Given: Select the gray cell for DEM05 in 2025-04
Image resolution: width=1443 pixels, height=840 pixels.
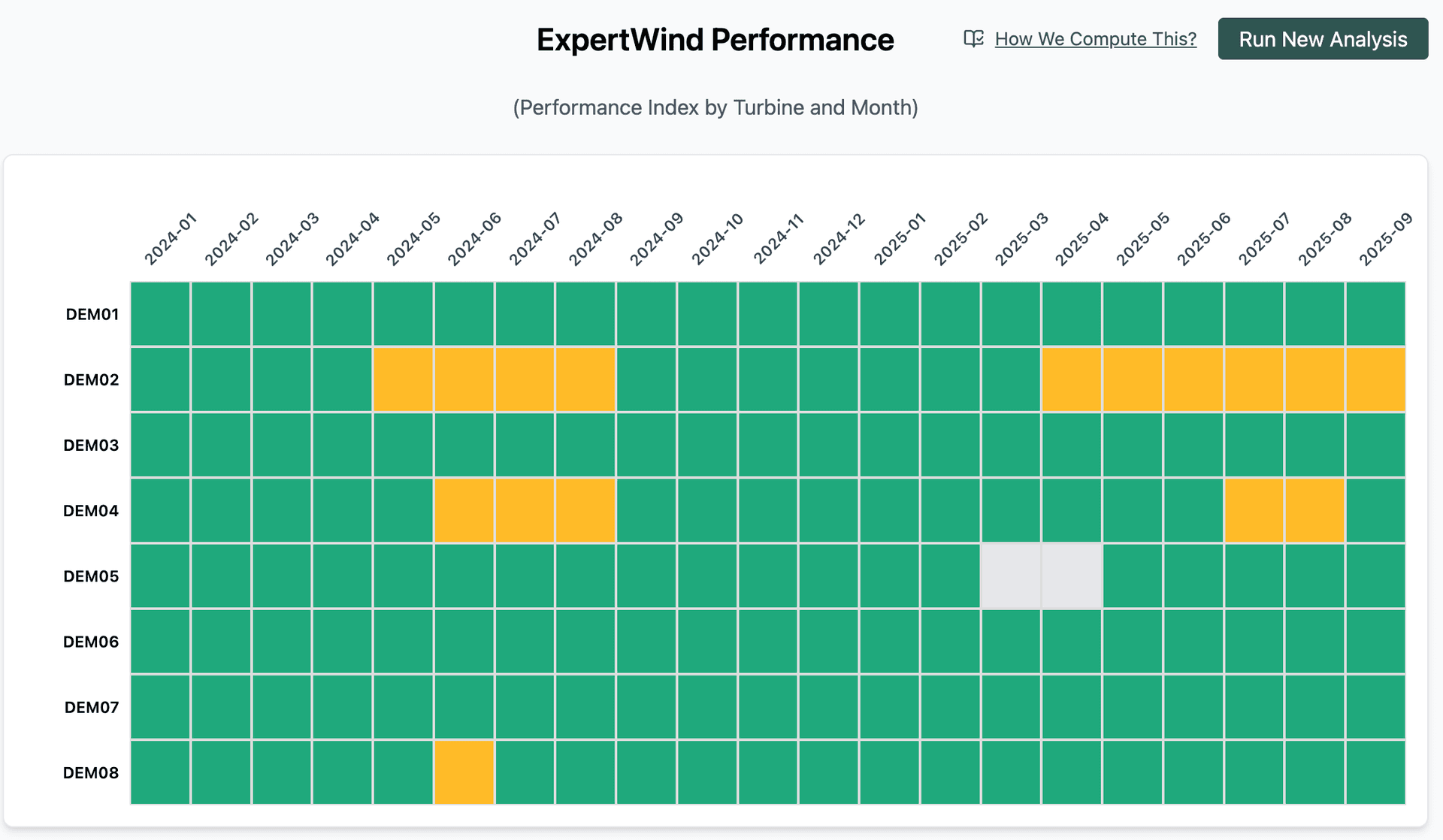Looking at the screenshot, I should point(1072,576).
